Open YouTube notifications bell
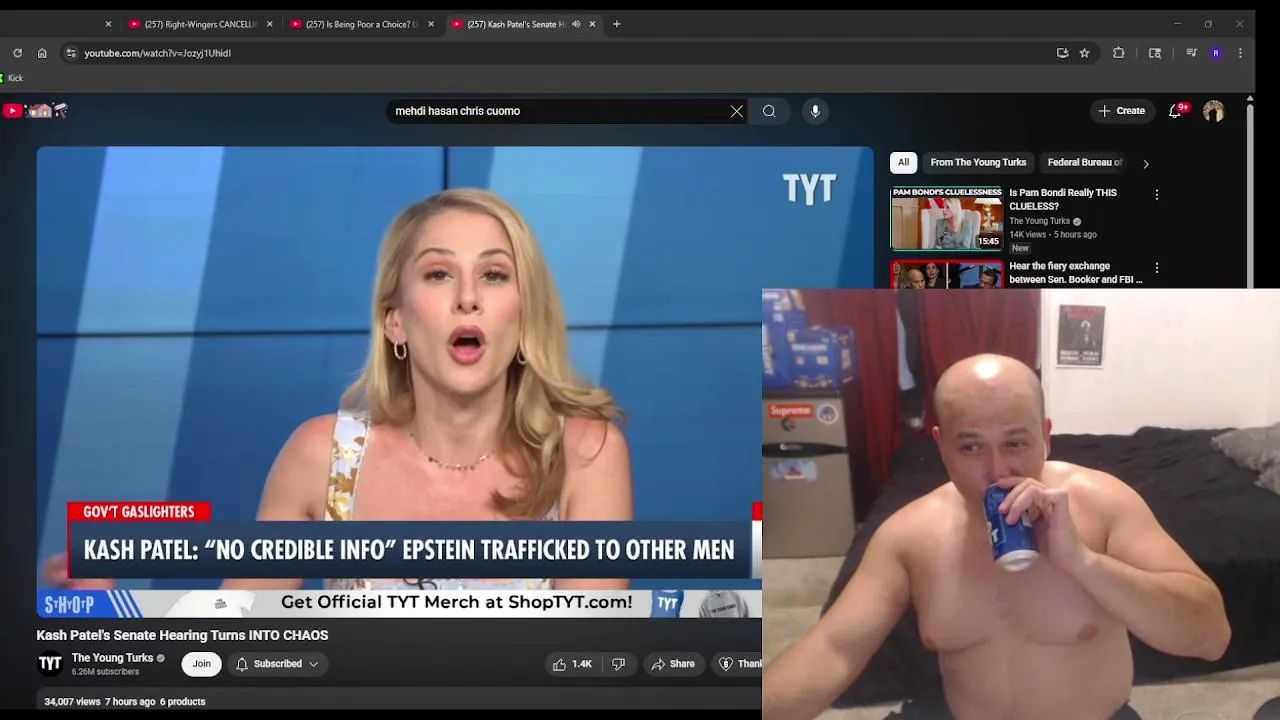Screen dimensions: 1280x720 pyautogui.click(x=1175, y=111)
